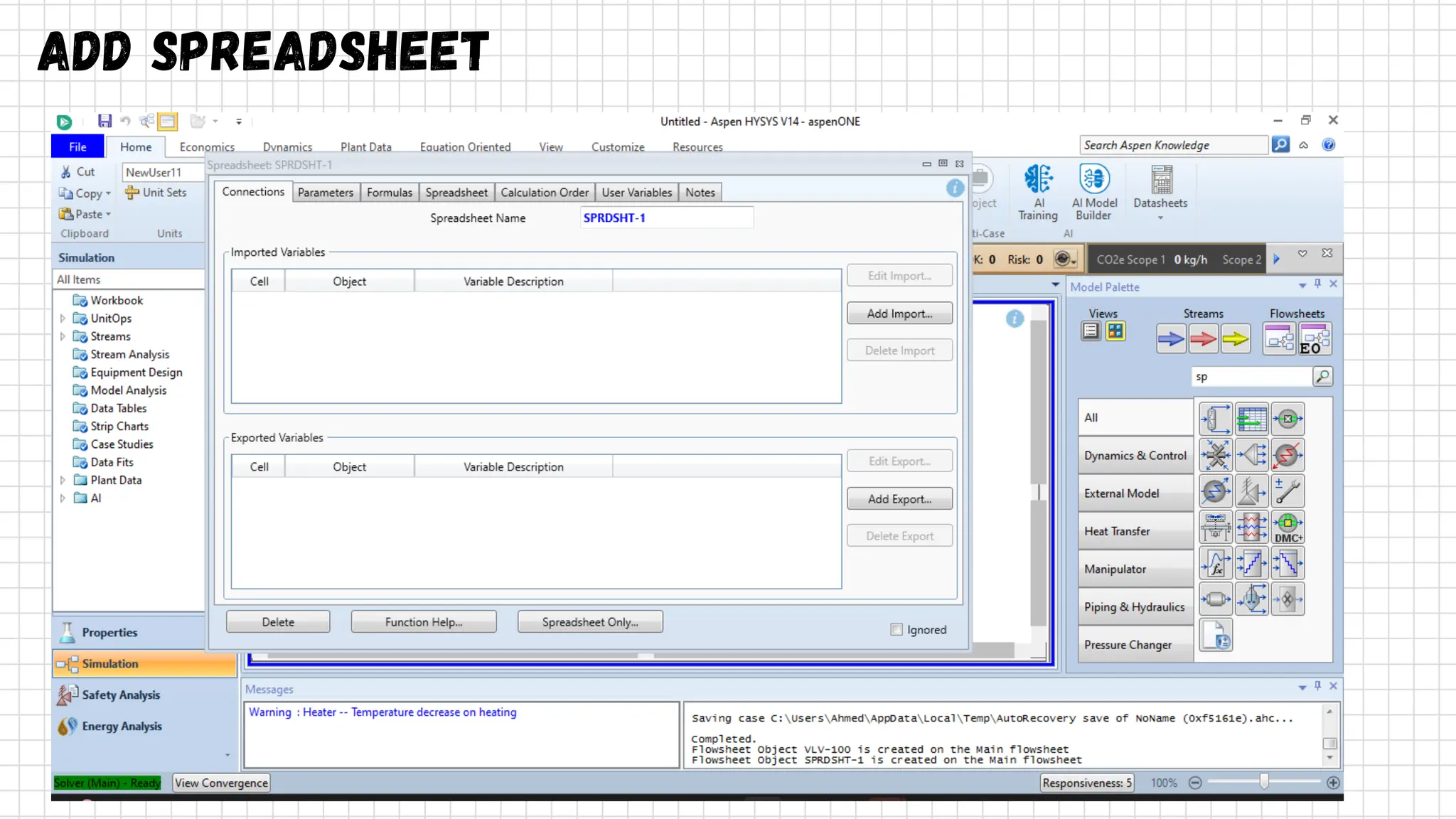Click the Undo arrow in quick access toolbar
The height and width of the screenshot is (819, 1456).
click(x=125, y=121)
